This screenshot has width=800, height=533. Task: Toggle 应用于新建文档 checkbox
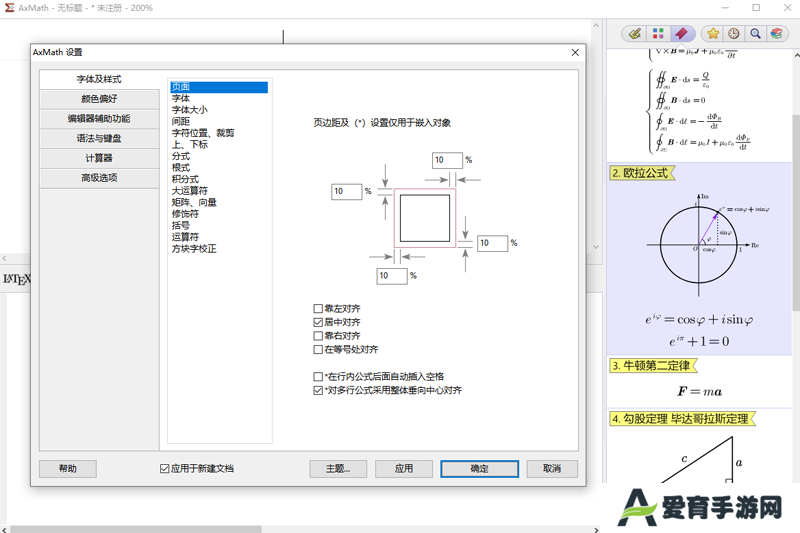click(164, 468)
